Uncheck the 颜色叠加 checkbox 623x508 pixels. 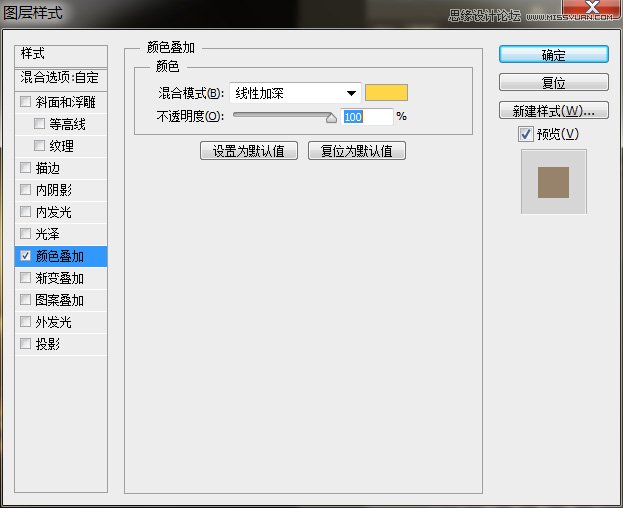coord(25,256)
